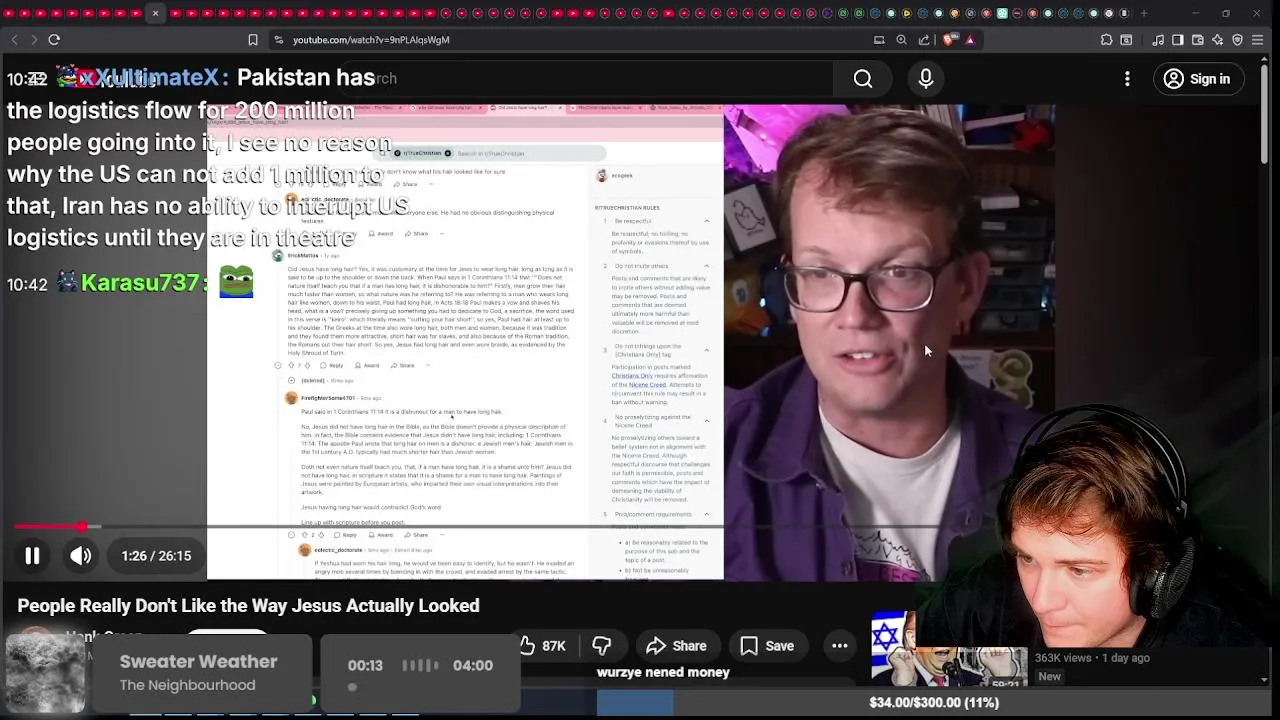Mute the video volume speaker icon

coord(81,556)
